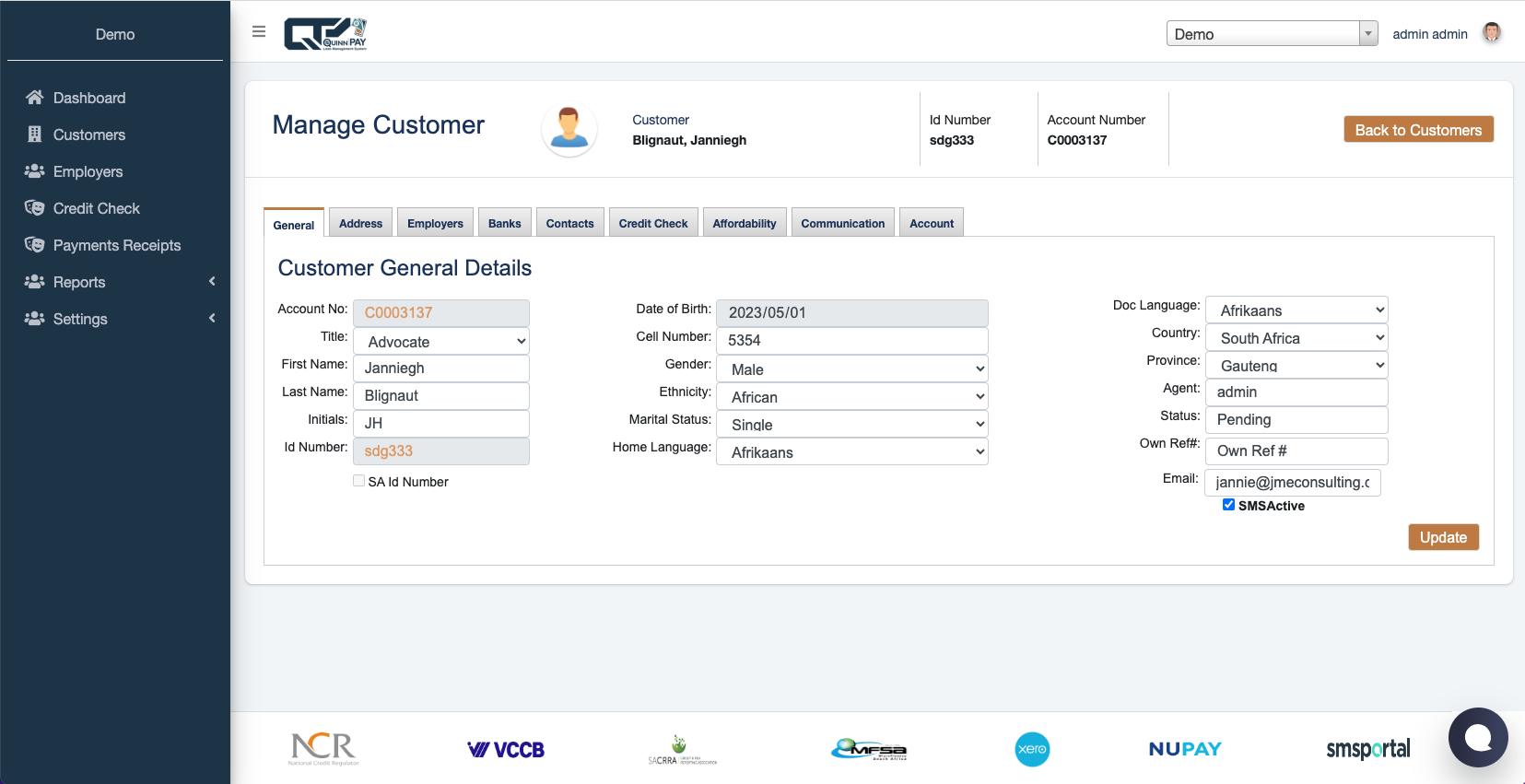Click the Customers building icon
Image resolution: width=1525 pixels, height=784 pixels.
(x=35, y=135)
